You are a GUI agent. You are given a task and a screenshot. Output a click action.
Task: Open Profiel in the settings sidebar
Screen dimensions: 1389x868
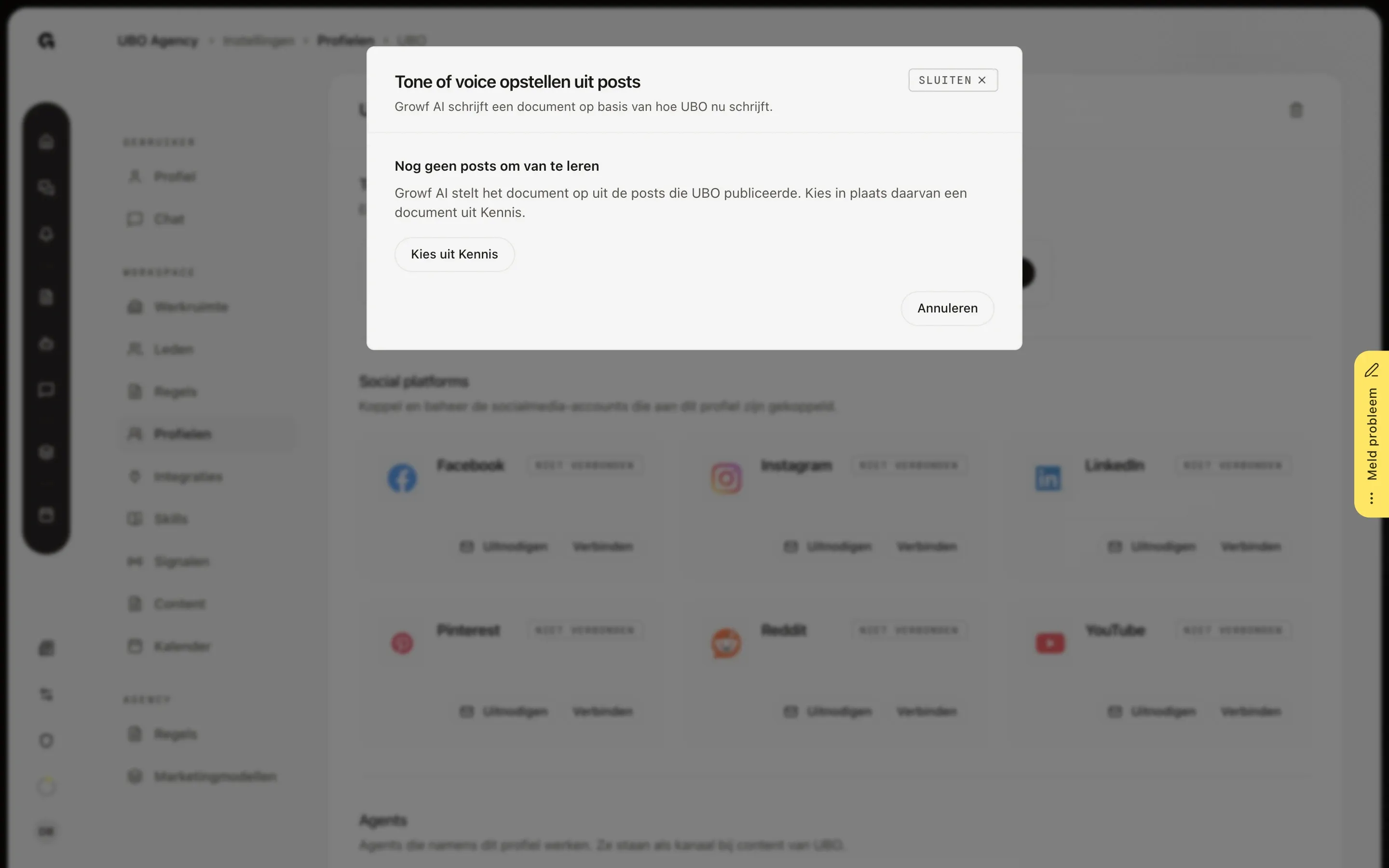206,176
